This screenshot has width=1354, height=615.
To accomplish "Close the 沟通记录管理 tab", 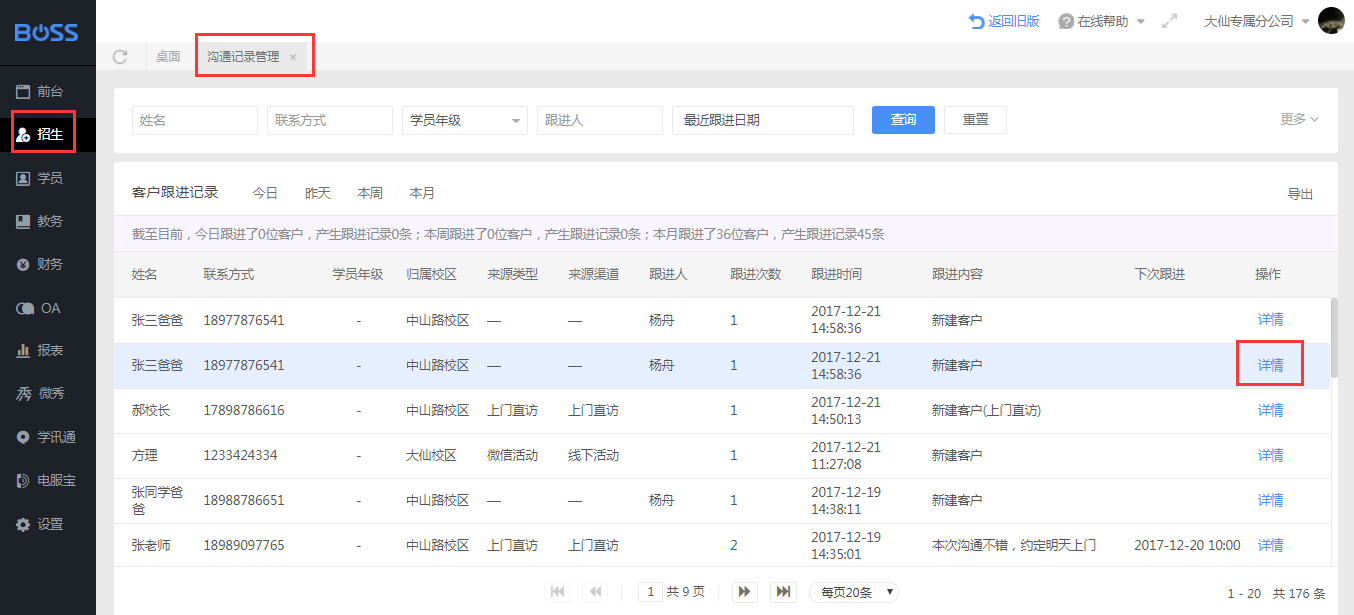I will [x=293, y=57].
